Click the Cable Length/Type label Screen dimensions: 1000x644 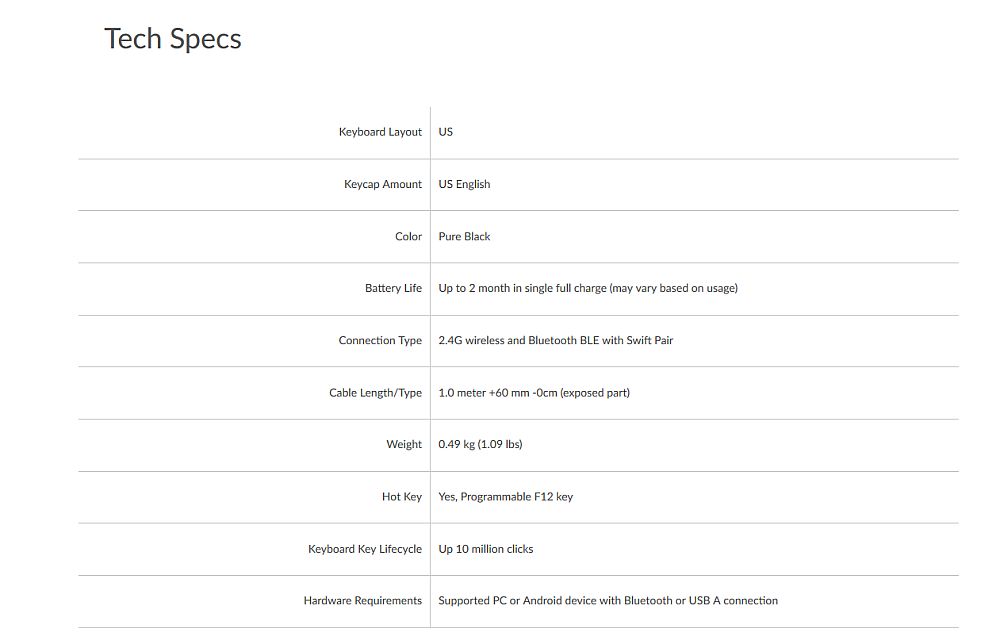point(375,393)
